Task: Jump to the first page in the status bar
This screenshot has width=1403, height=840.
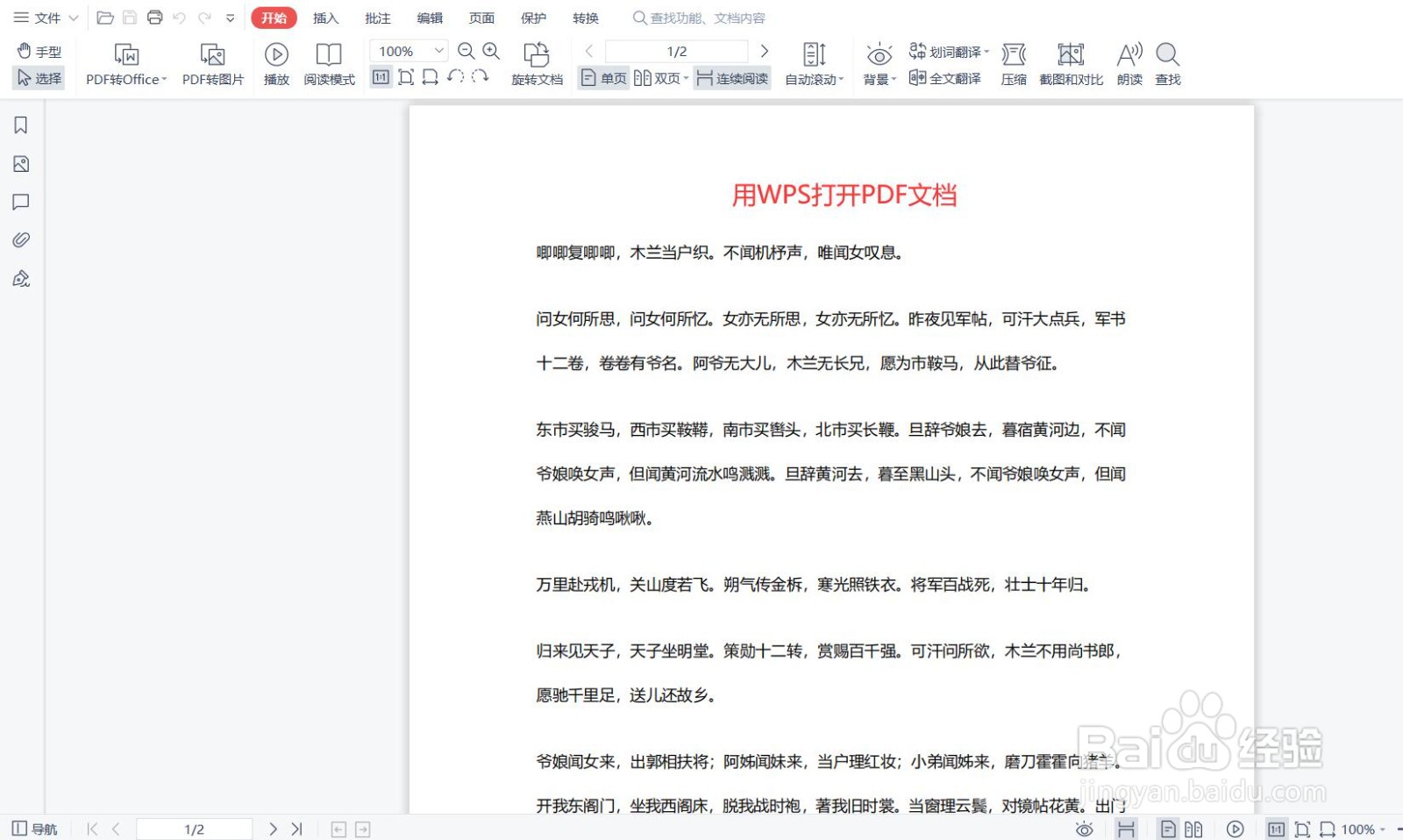Action: [92, 829]
